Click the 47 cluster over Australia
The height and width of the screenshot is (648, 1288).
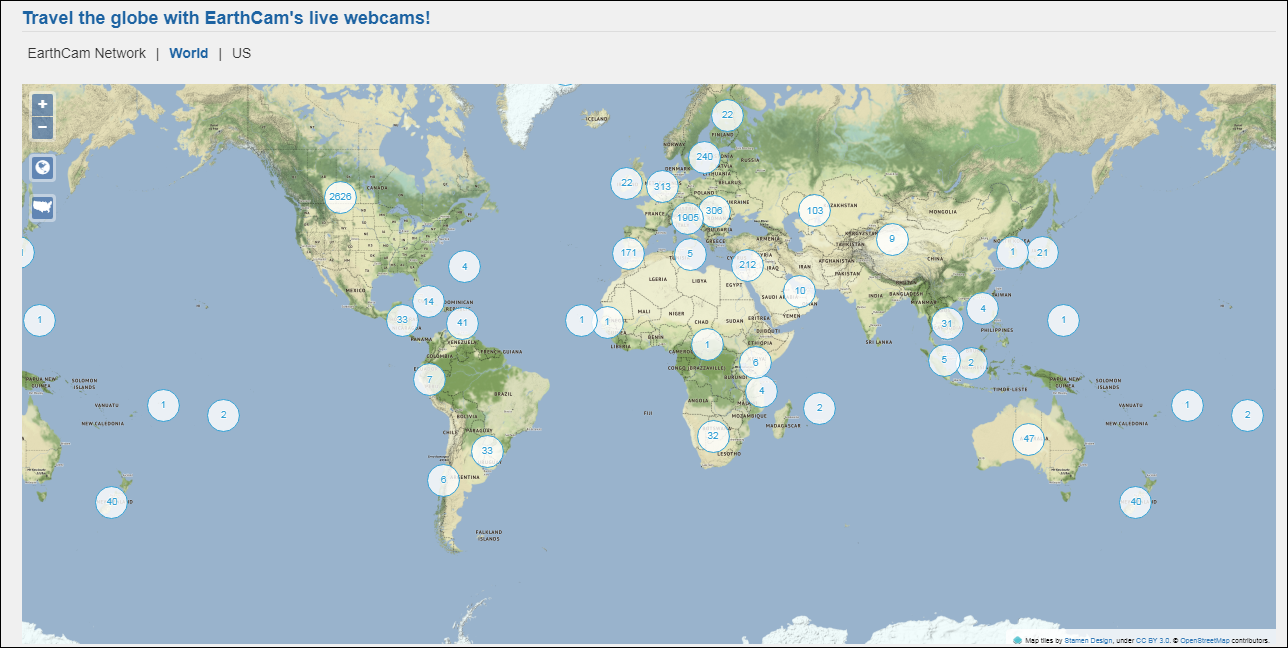click(1028, 438)
